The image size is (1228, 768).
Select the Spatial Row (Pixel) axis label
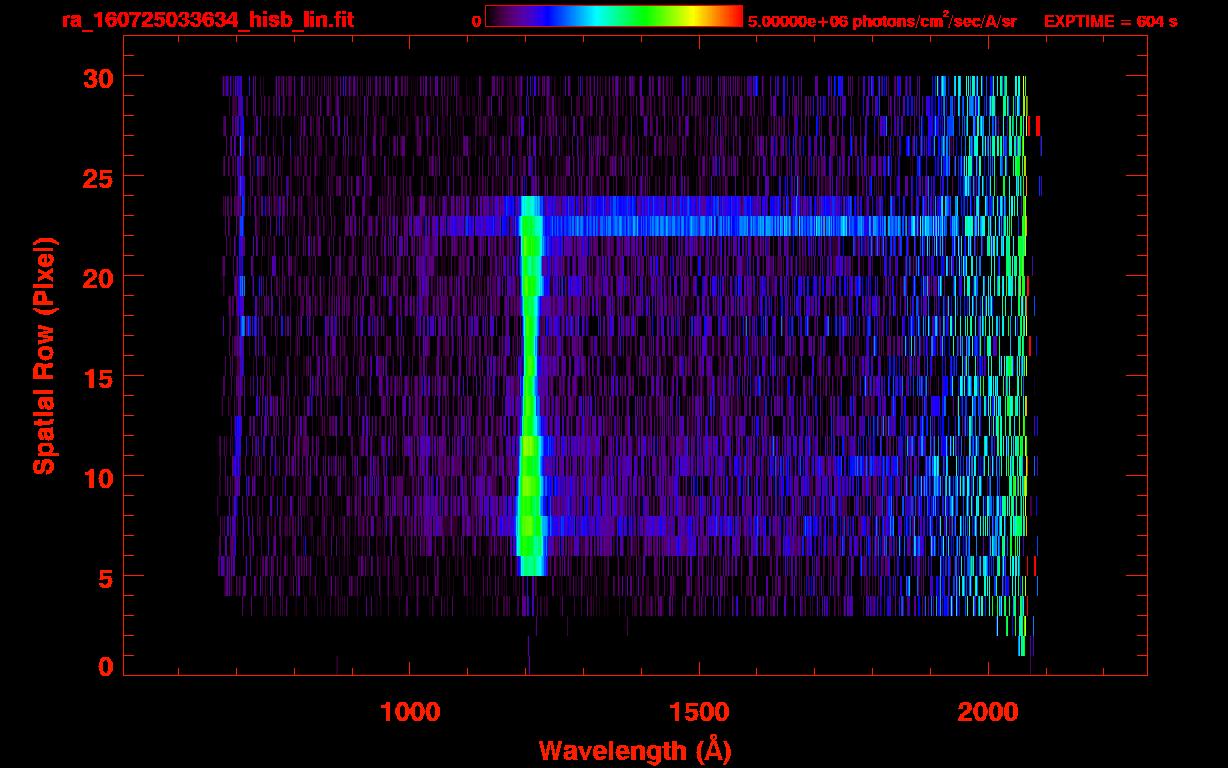pos(44,356)
